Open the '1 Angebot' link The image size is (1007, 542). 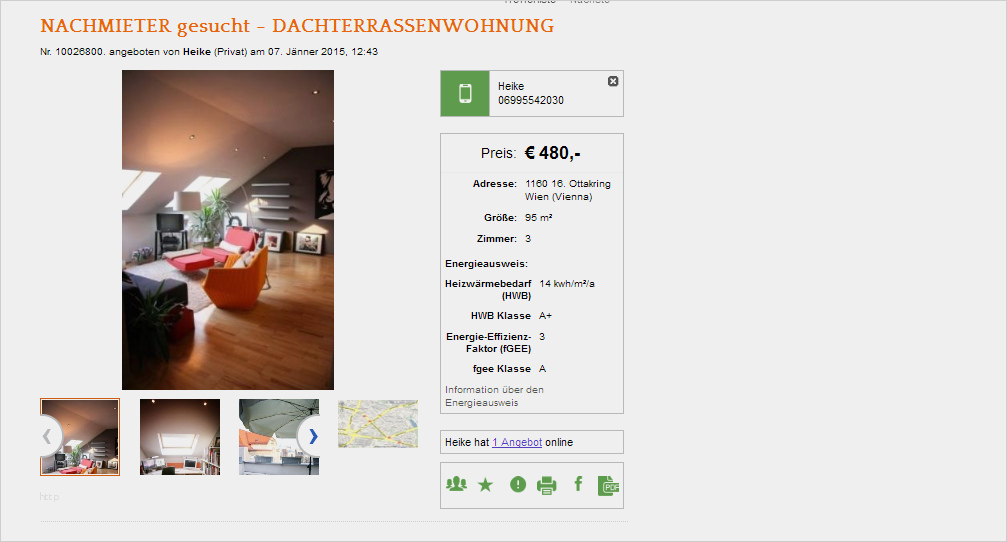517,442
